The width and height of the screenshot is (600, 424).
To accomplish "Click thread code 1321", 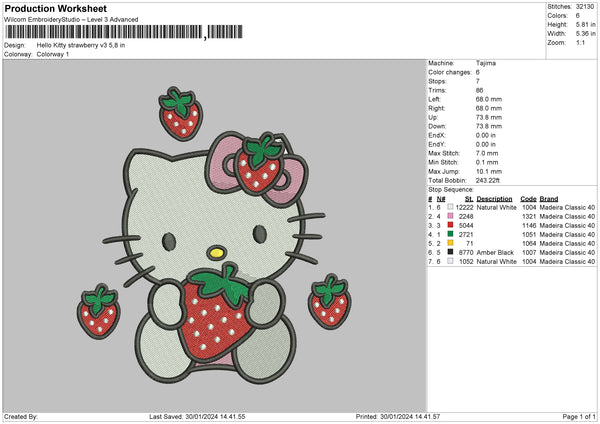I will 529,217.
